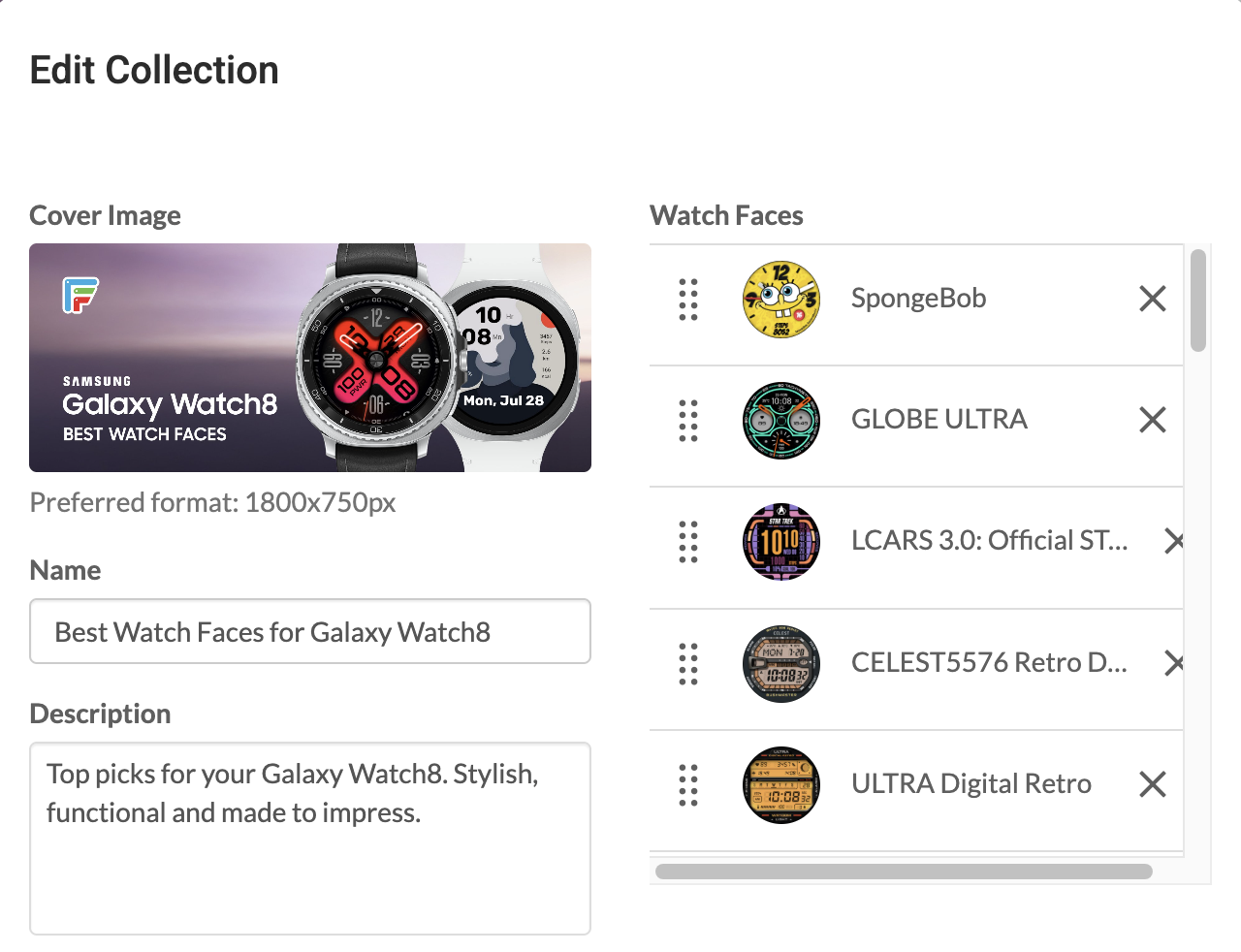Click the CELEST5576 Retro drag handle
Viewport: 1241px width, 952px height.
pos(688,664)
